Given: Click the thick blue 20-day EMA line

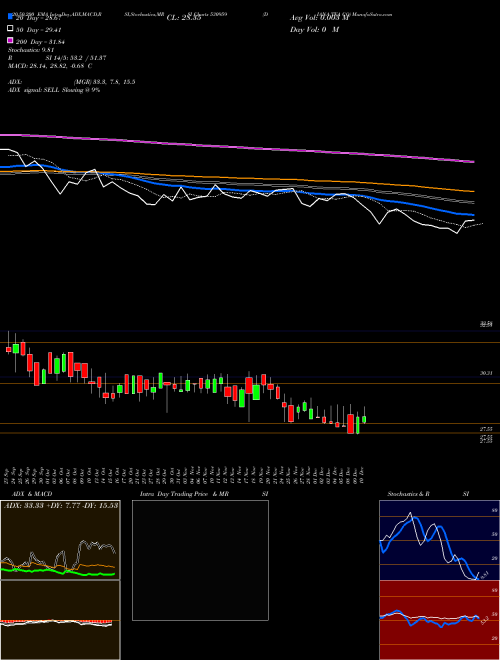Looking at the screenshot, I should (x=237, y=189).
